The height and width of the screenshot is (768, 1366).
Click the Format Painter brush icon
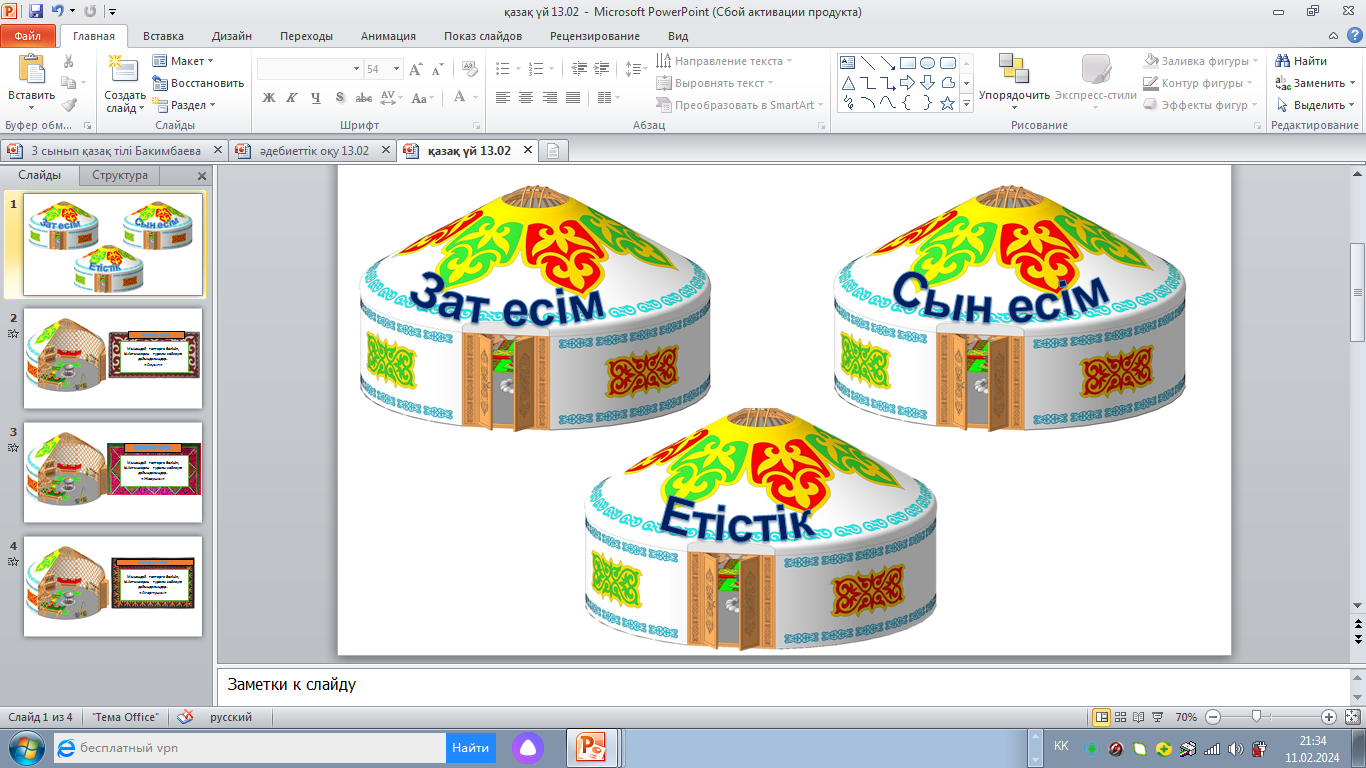(68, 105)
